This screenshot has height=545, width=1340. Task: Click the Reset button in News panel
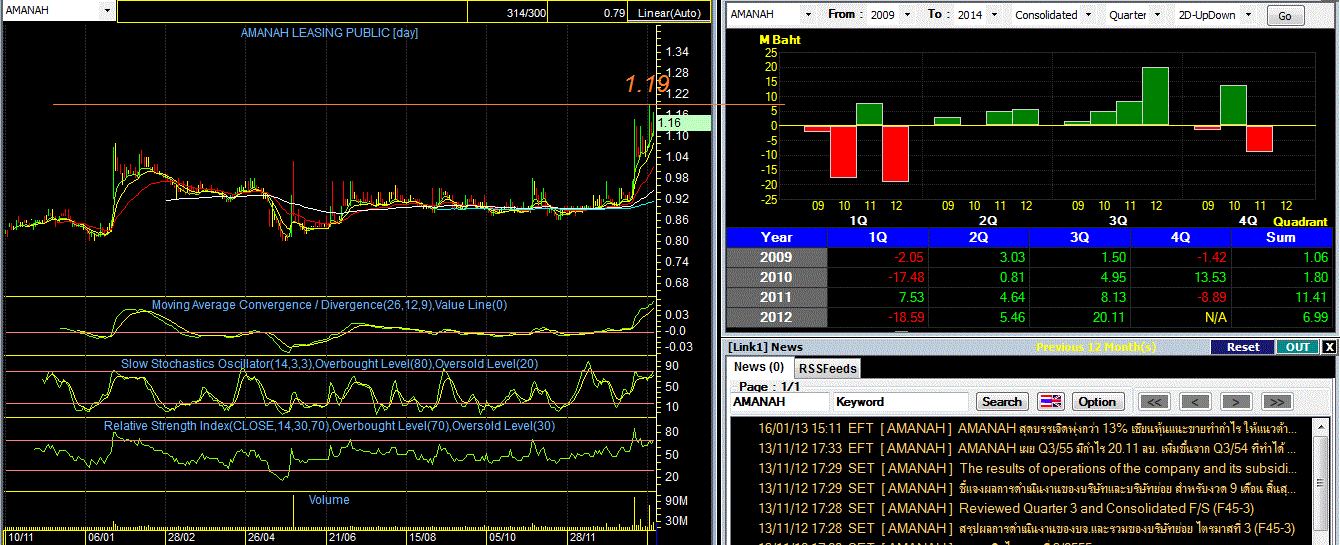1243,347
